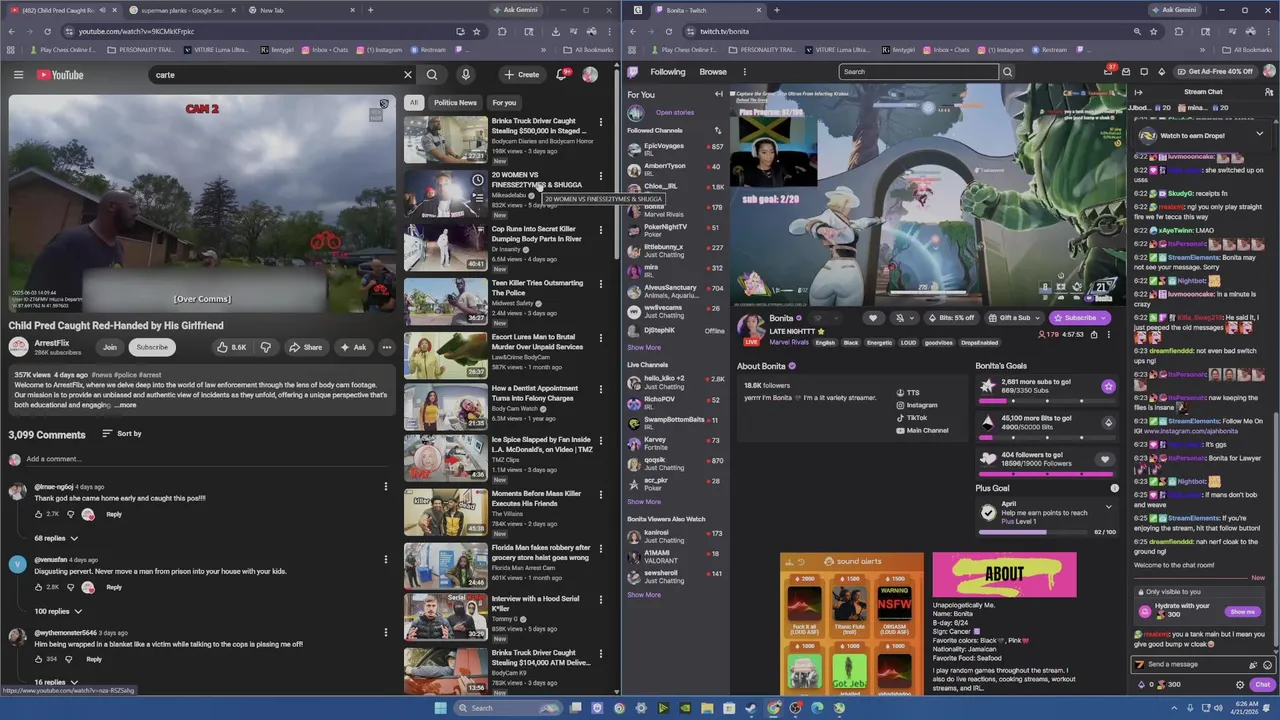
Task: Open emote picker in chat input
Action: coord(1268,664)
